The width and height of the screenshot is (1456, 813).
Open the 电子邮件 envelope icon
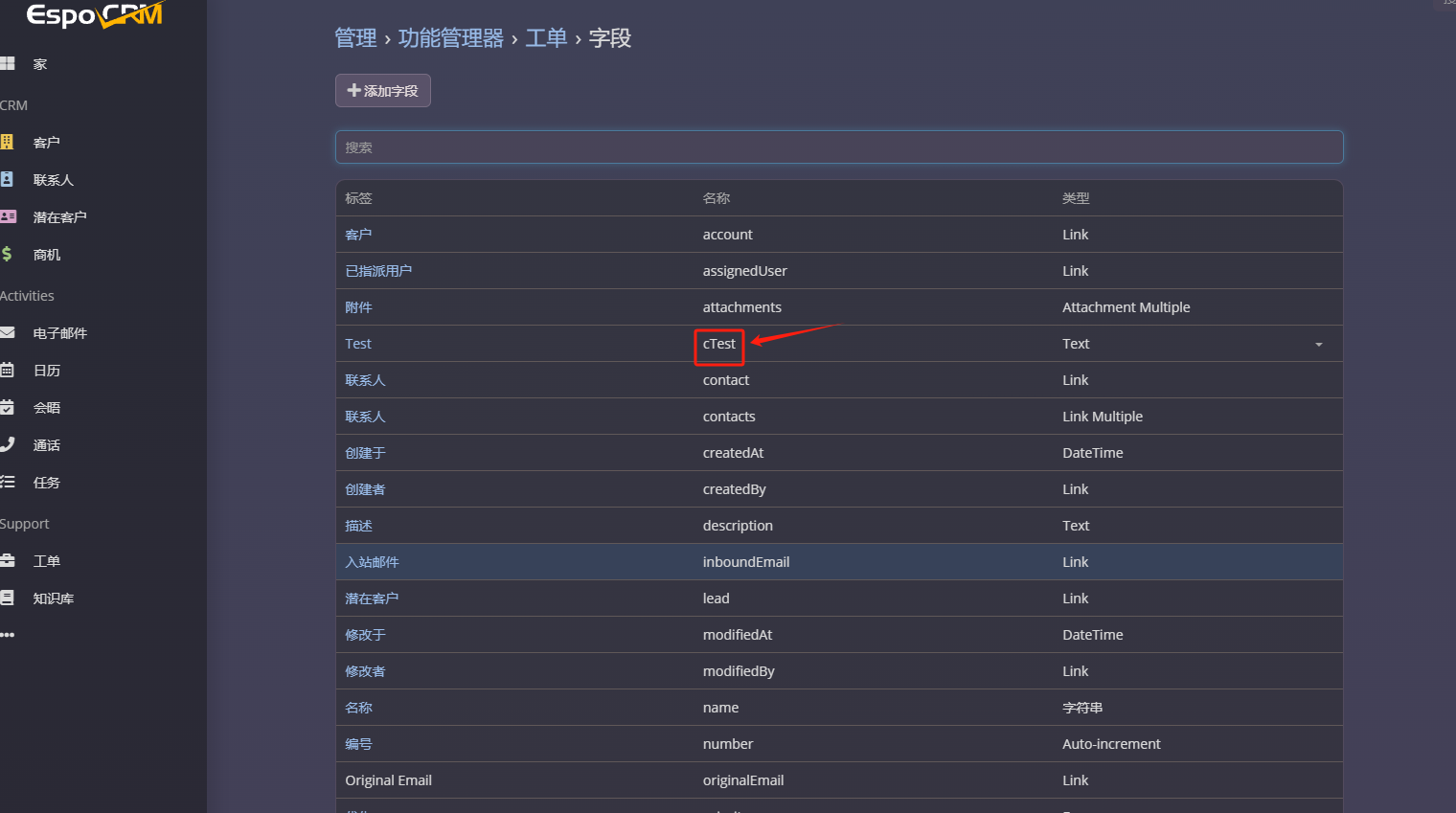pyautogui.click(x=8, y=333)
